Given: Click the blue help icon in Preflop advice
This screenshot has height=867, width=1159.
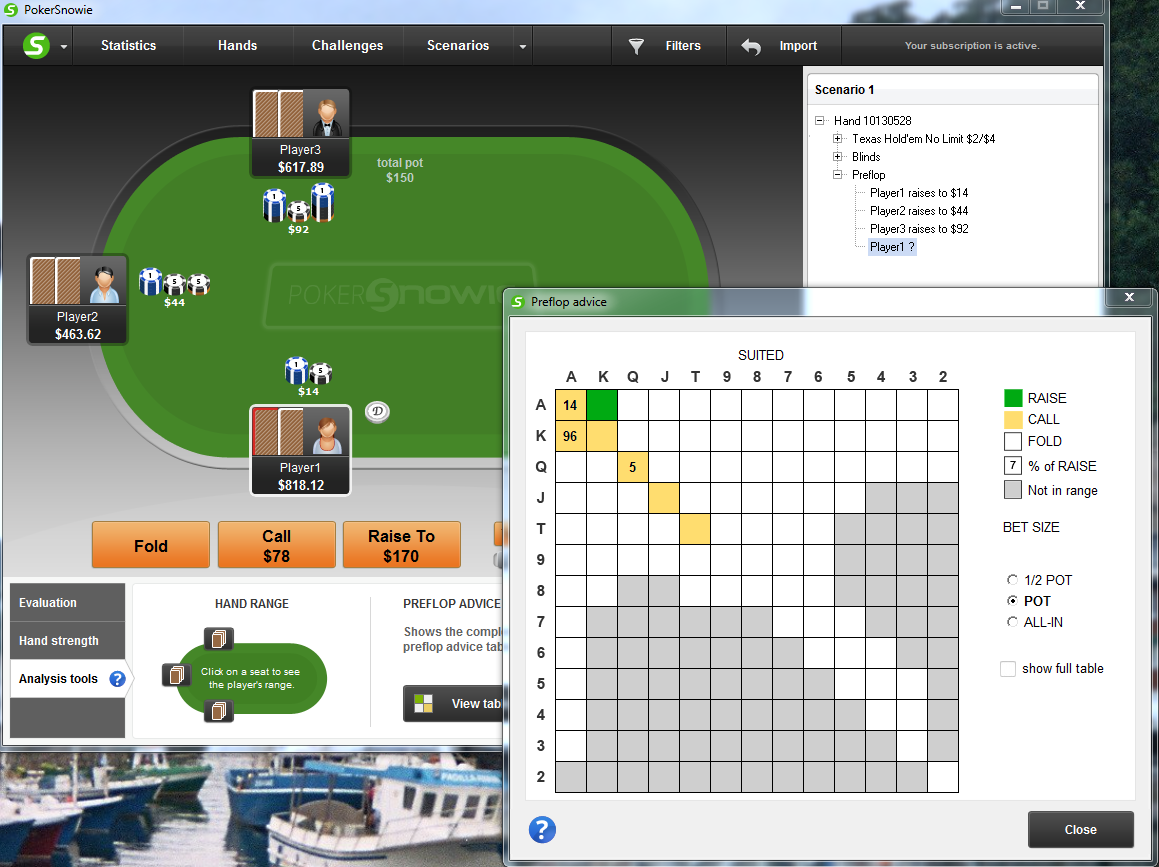Looking at the screenshot, I should click(x=542, y=829).
